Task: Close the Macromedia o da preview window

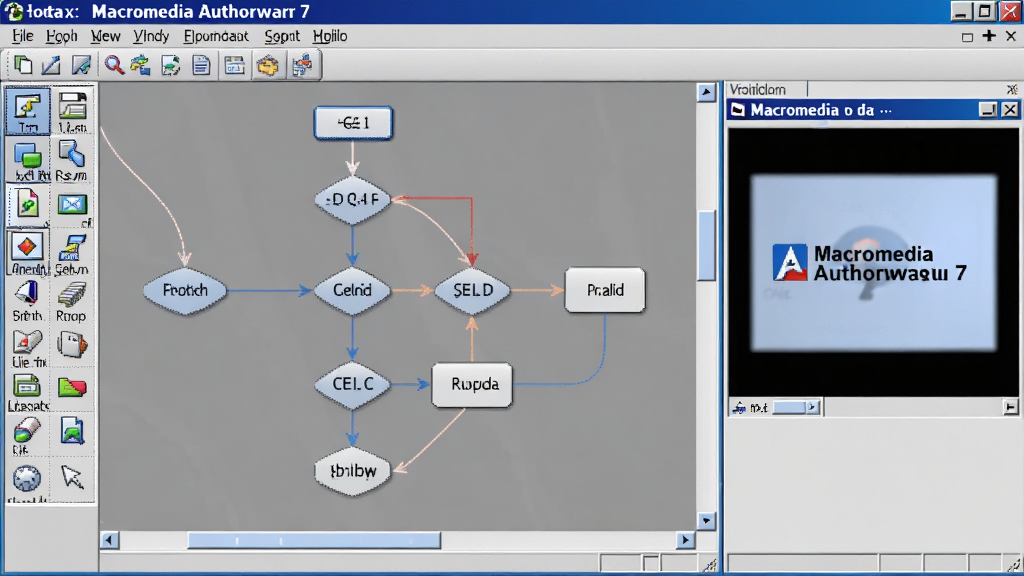Action: (x=1010, y=110)
